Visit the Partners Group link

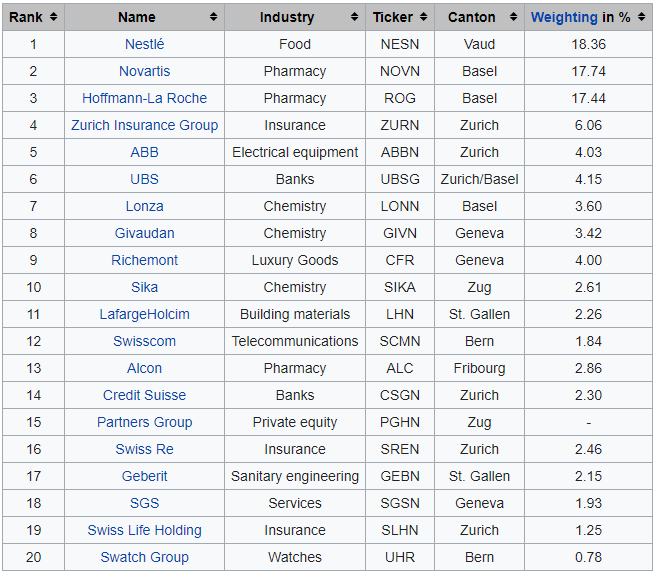144,422
